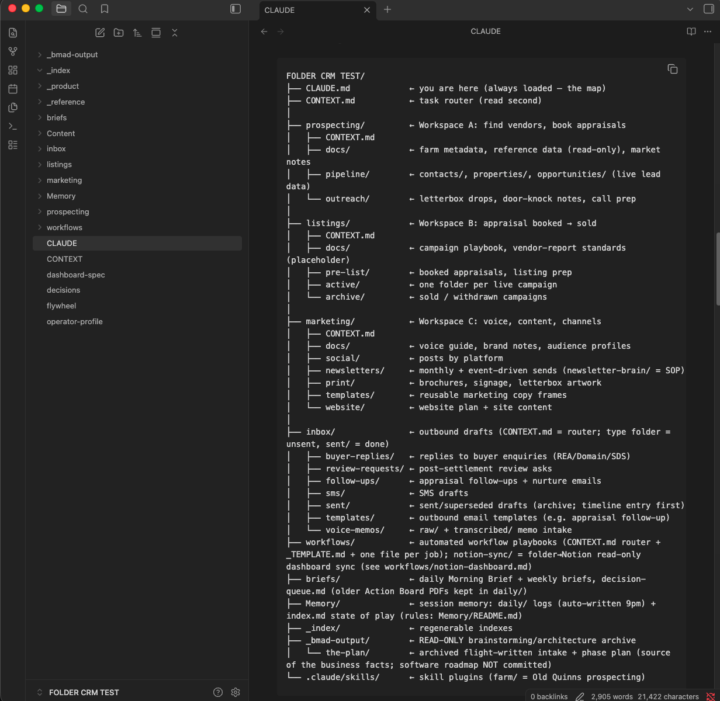Viewport: 720px width, 701px height.
Task: Open bookmarks panel icon
Action: 105,9
